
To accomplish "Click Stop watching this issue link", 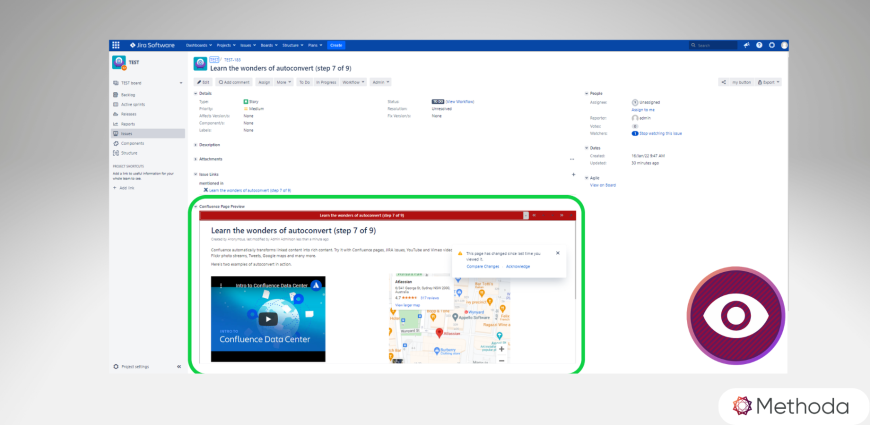I will point(662,133).
